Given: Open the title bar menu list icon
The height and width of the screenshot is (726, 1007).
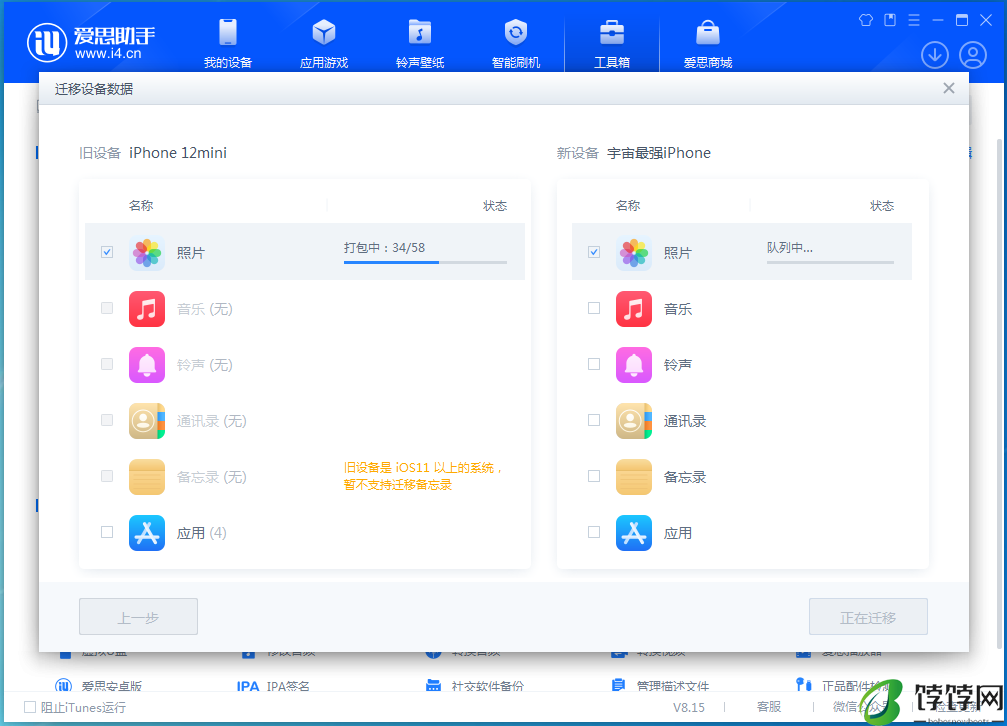Looking at the screenshot, I should click(x=914, y=20).
